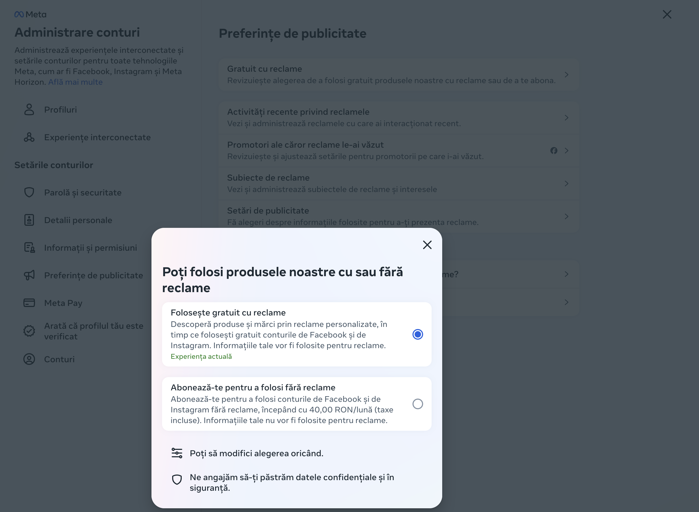Click the Parolă și securitate shield icon
This screenshot has height=512, width=699.
pyautogui.click(x=29, y=192)
